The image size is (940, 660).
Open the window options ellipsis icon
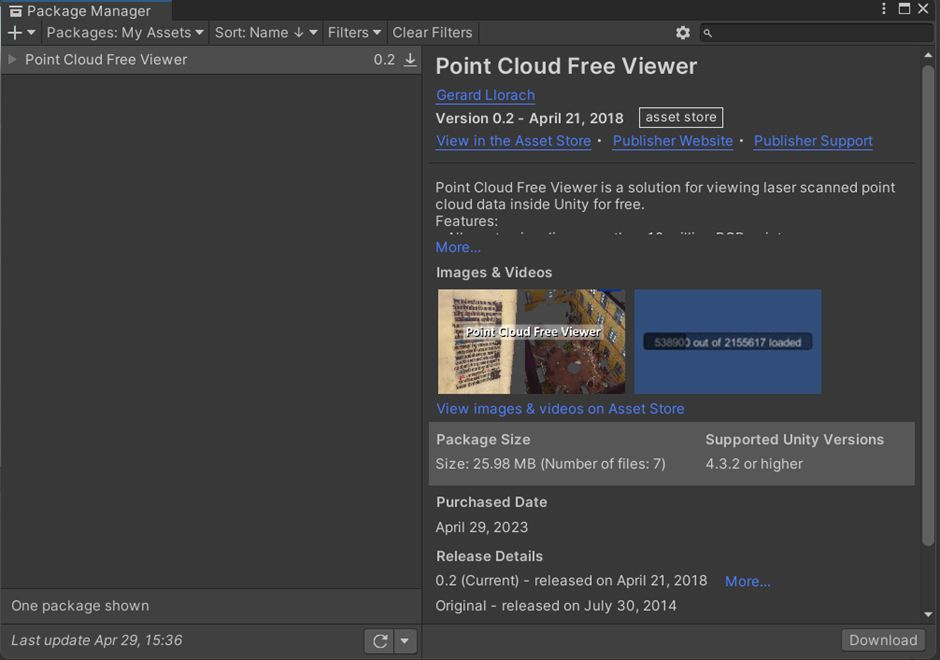tap(883, 8)
